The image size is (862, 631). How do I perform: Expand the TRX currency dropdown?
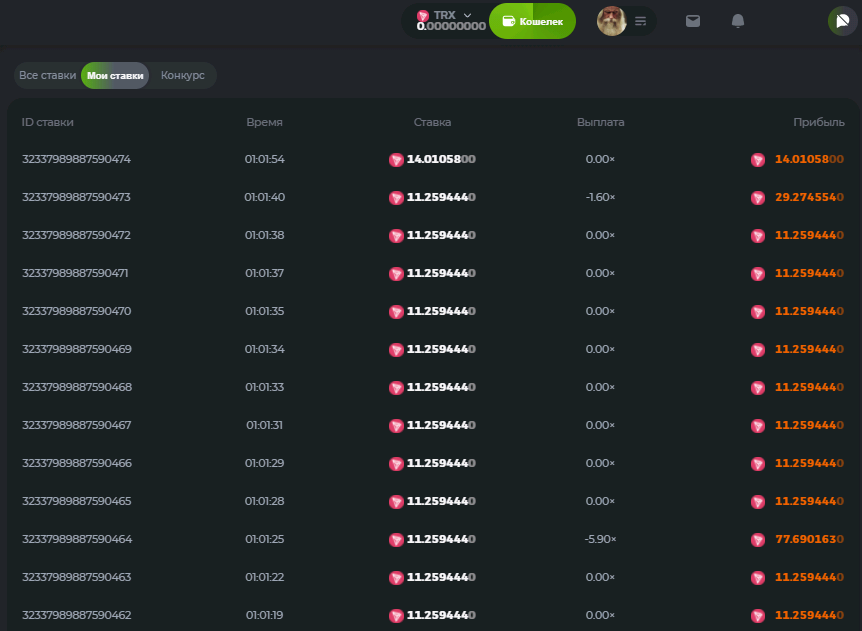point(467,15)
